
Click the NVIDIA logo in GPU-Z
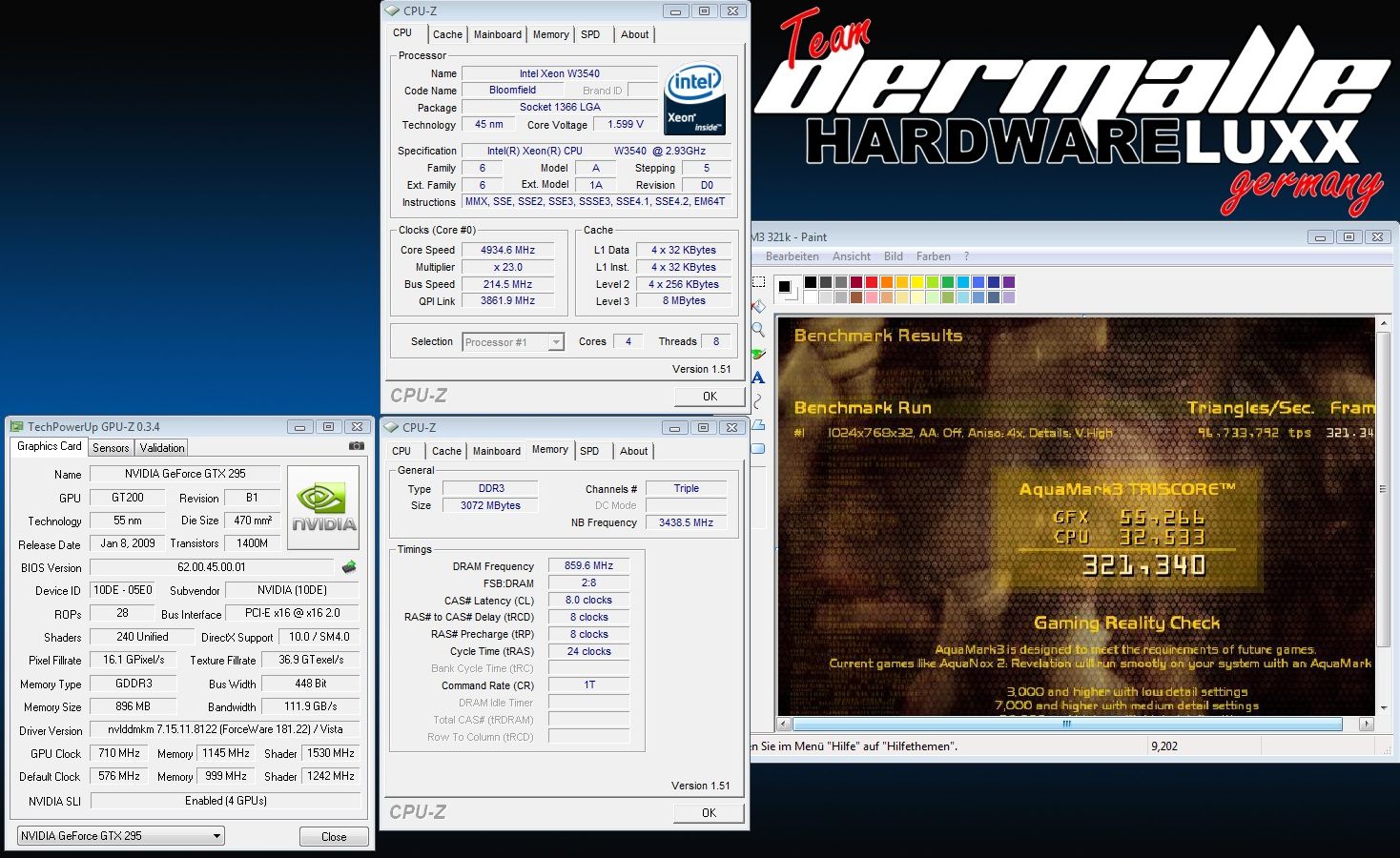[x=323, y=507]
